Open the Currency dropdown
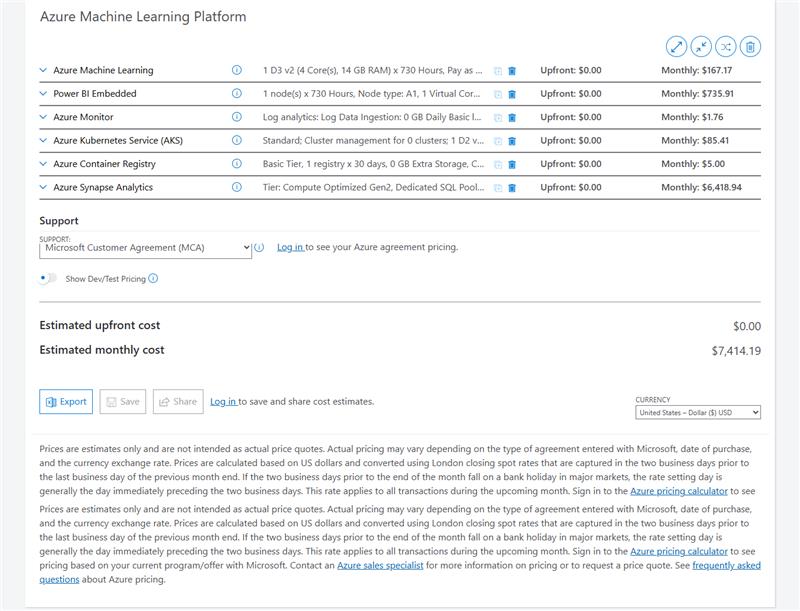Image resolution: width=800 pixels, height=611 pixels. (698, 412)
